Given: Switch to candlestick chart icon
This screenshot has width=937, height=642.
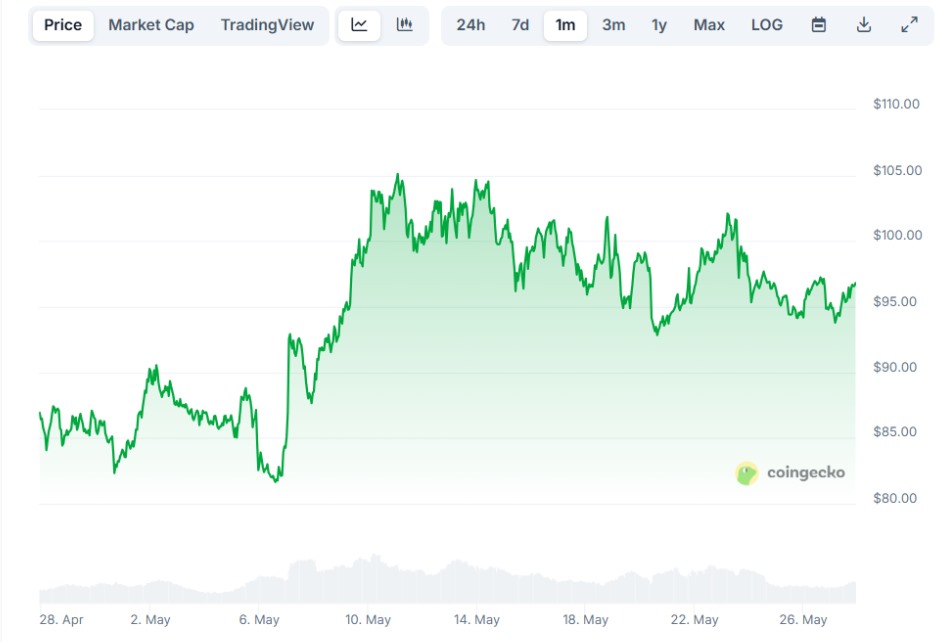Looking at the screenshot, I should pyautogui.click(x=405, y=25).
